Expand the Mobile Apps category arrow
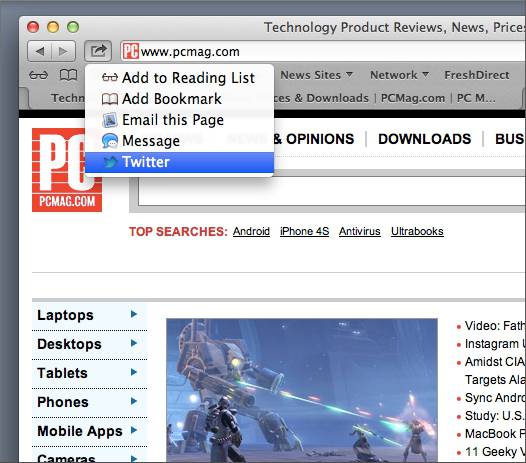Viewport: 526px width, 463px height. point(134,430)
